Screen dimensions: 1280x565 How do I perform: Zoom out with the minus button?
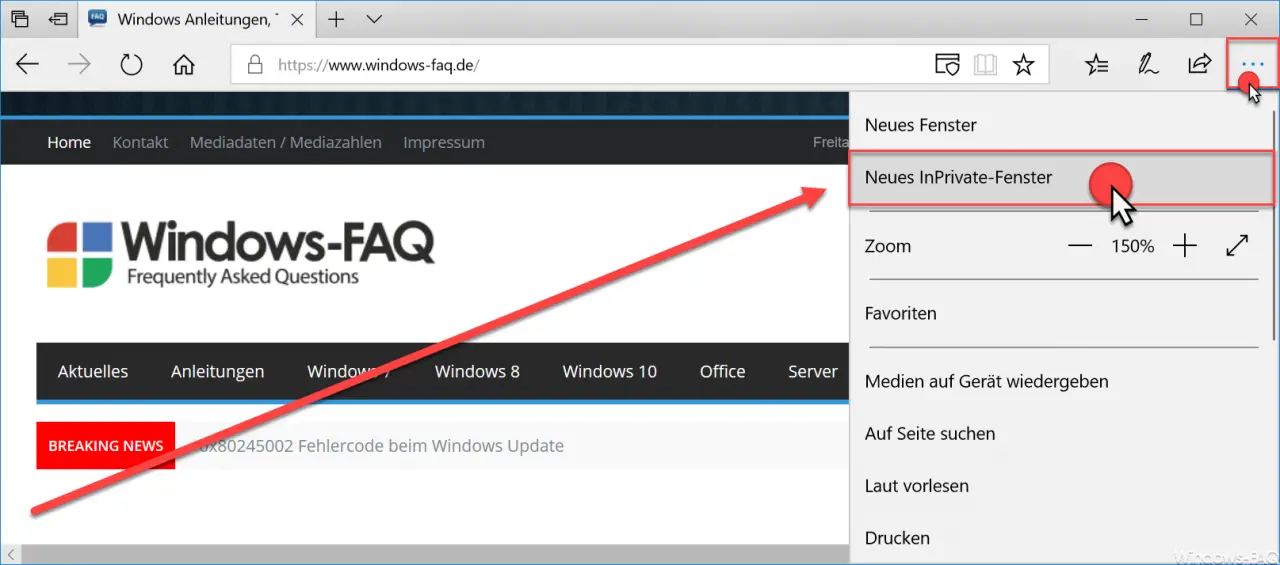click(1079, 246)
